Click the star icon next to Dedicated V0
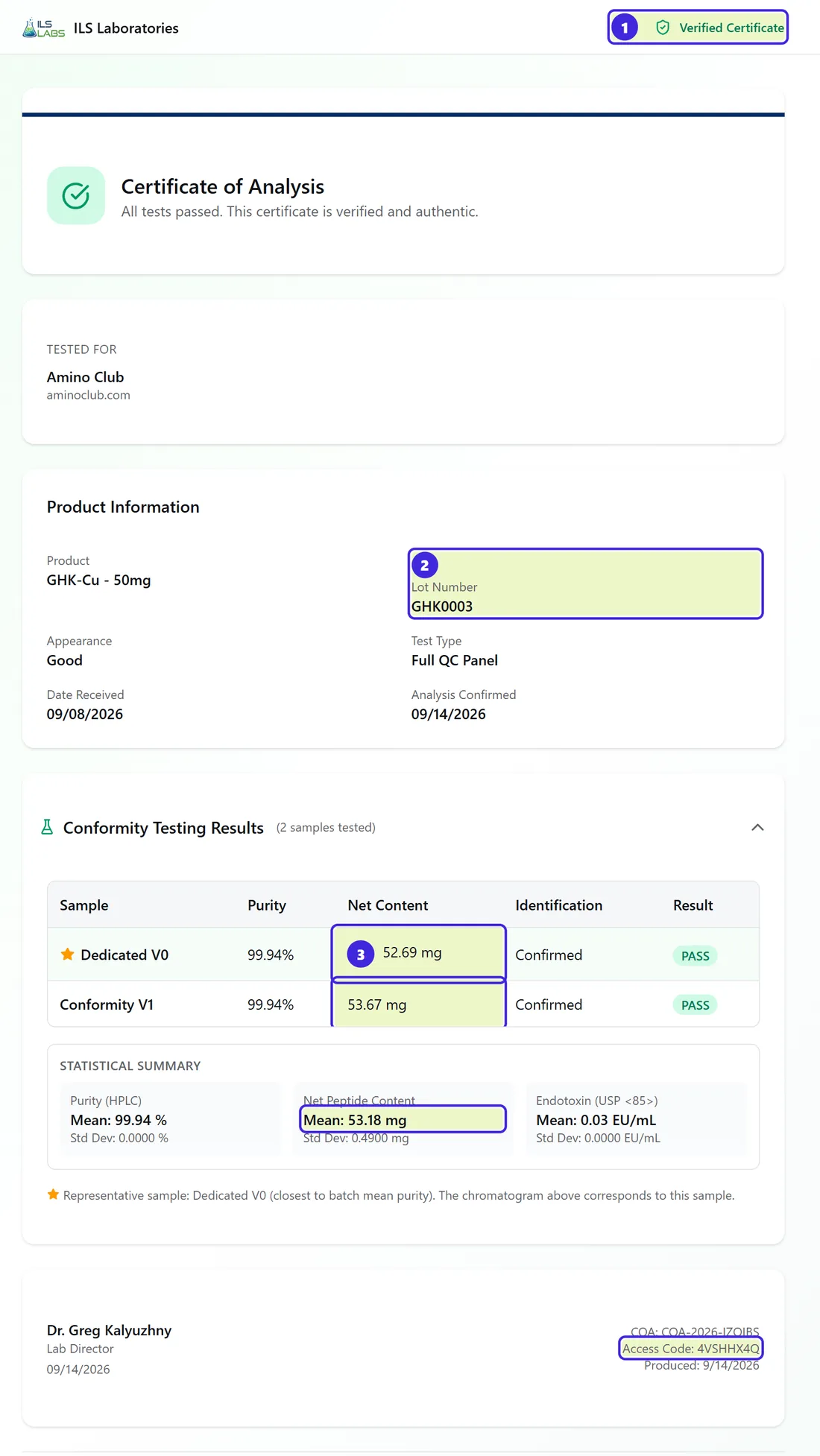This screenshot has height=1456, width=820. click(67, 954)
